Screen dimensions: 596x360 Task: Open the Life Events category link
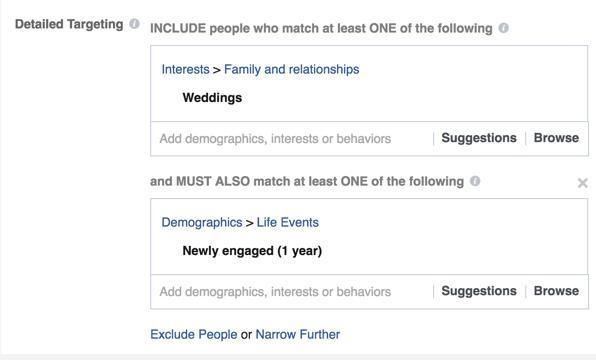[x=288, y=223]
